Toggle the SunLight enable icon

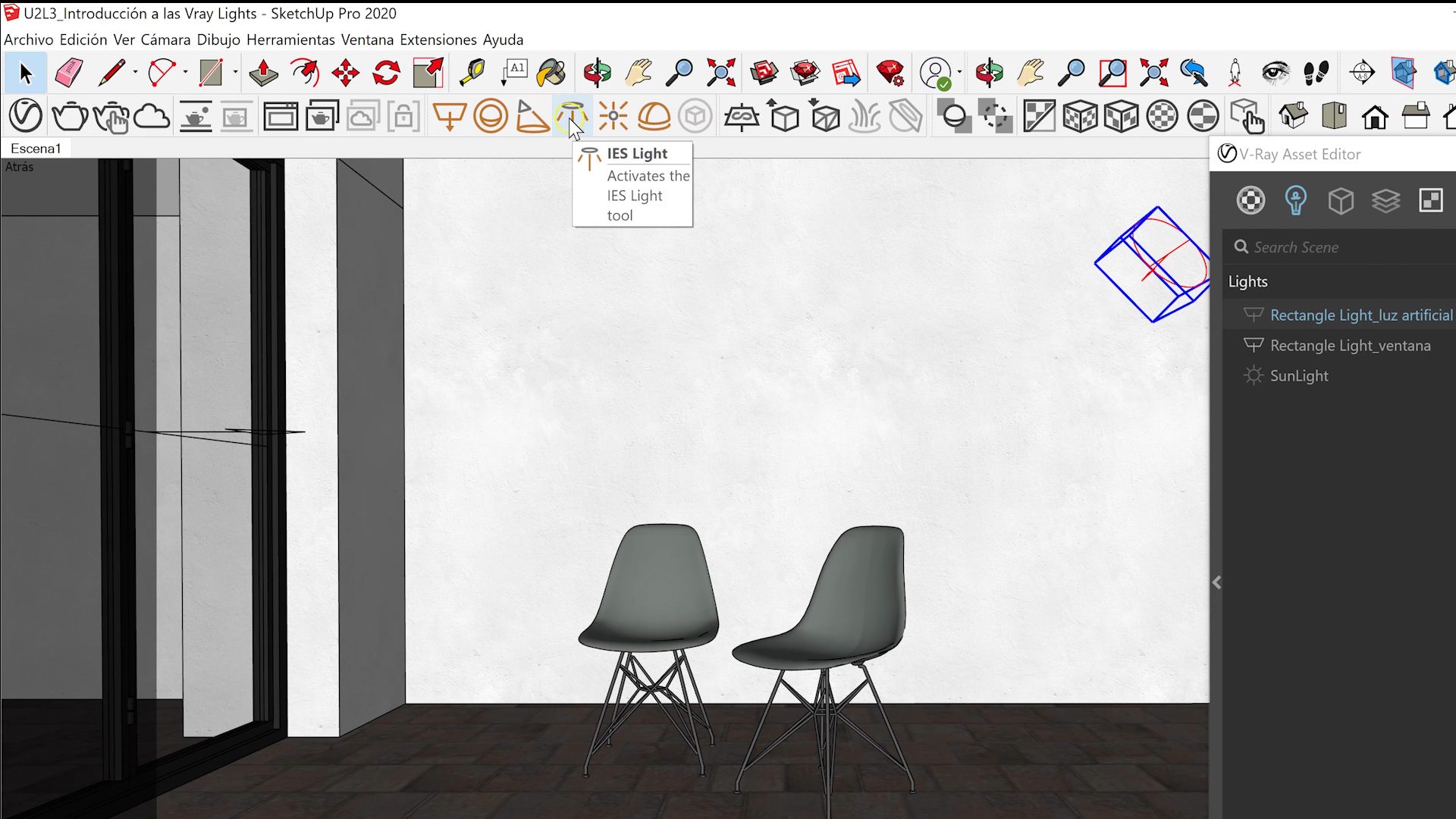click(1254, 375)
